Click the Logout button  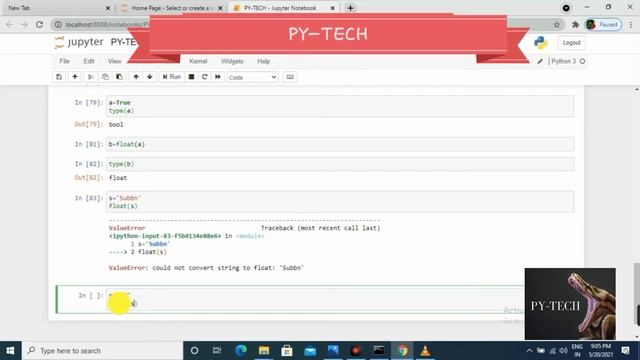tap(571, 42)
